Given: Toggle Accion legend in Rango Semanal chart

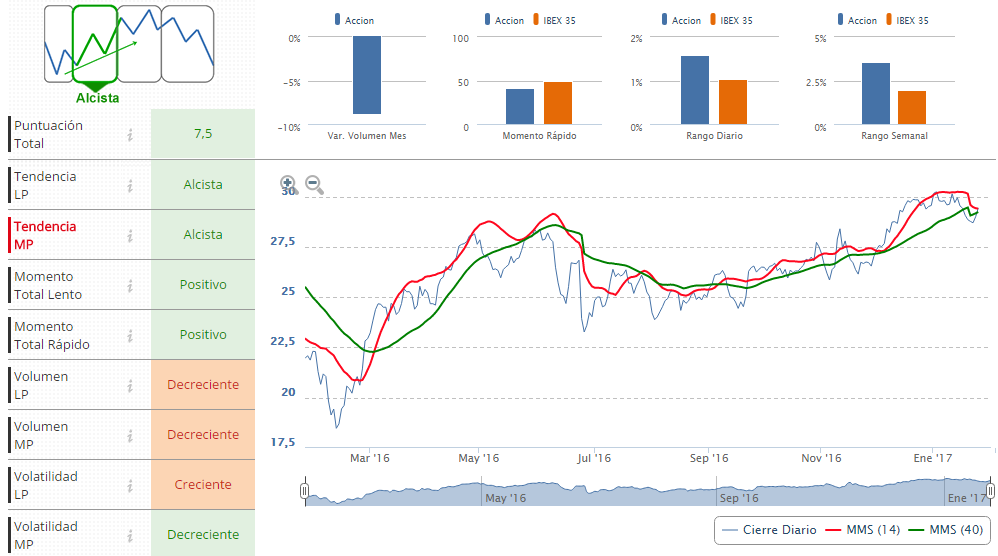Looking at the screenshot, I should pyautogui.click(x=858, y=20).
